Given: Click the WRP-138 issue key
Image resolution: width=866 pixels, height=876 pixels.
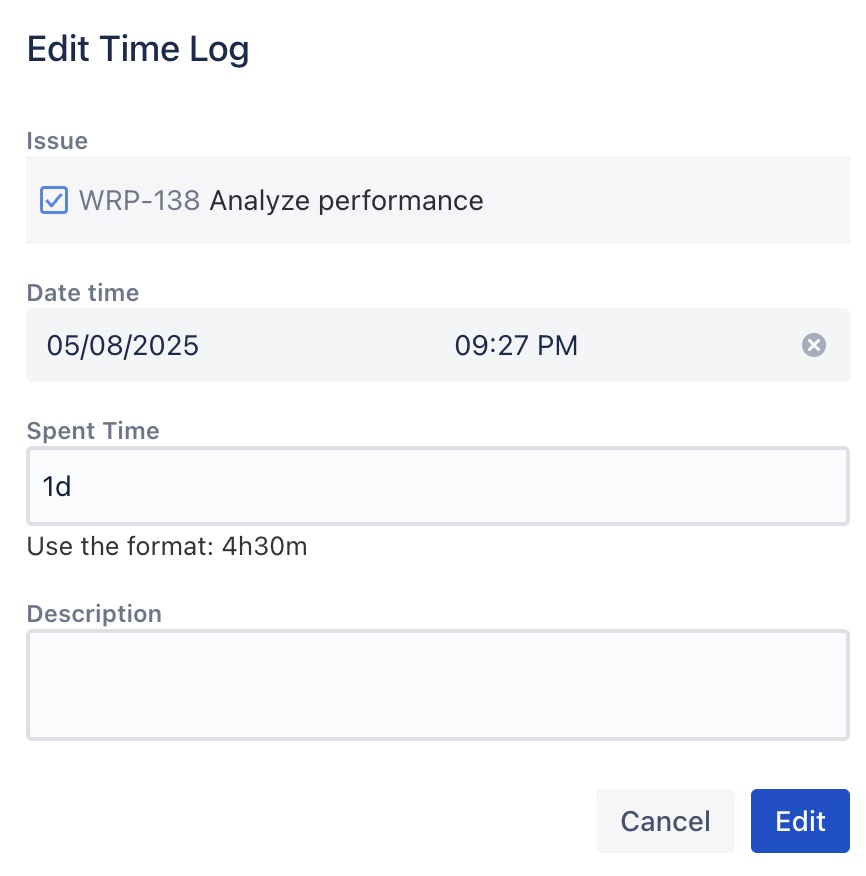Looking at the screenshot, I should (139, 201).
